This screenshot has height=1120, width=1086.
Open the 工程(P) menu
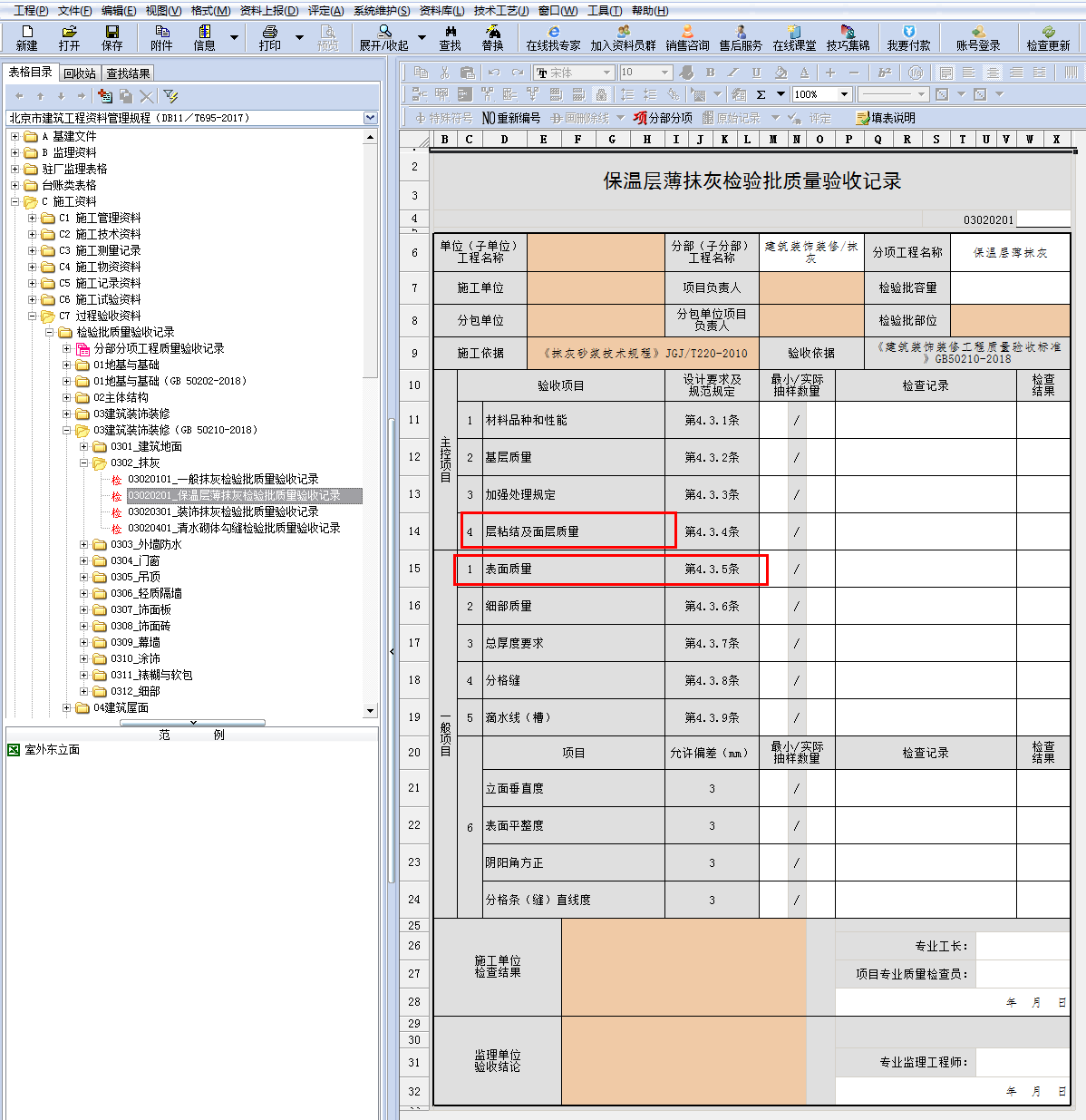(x=31, y=11)
